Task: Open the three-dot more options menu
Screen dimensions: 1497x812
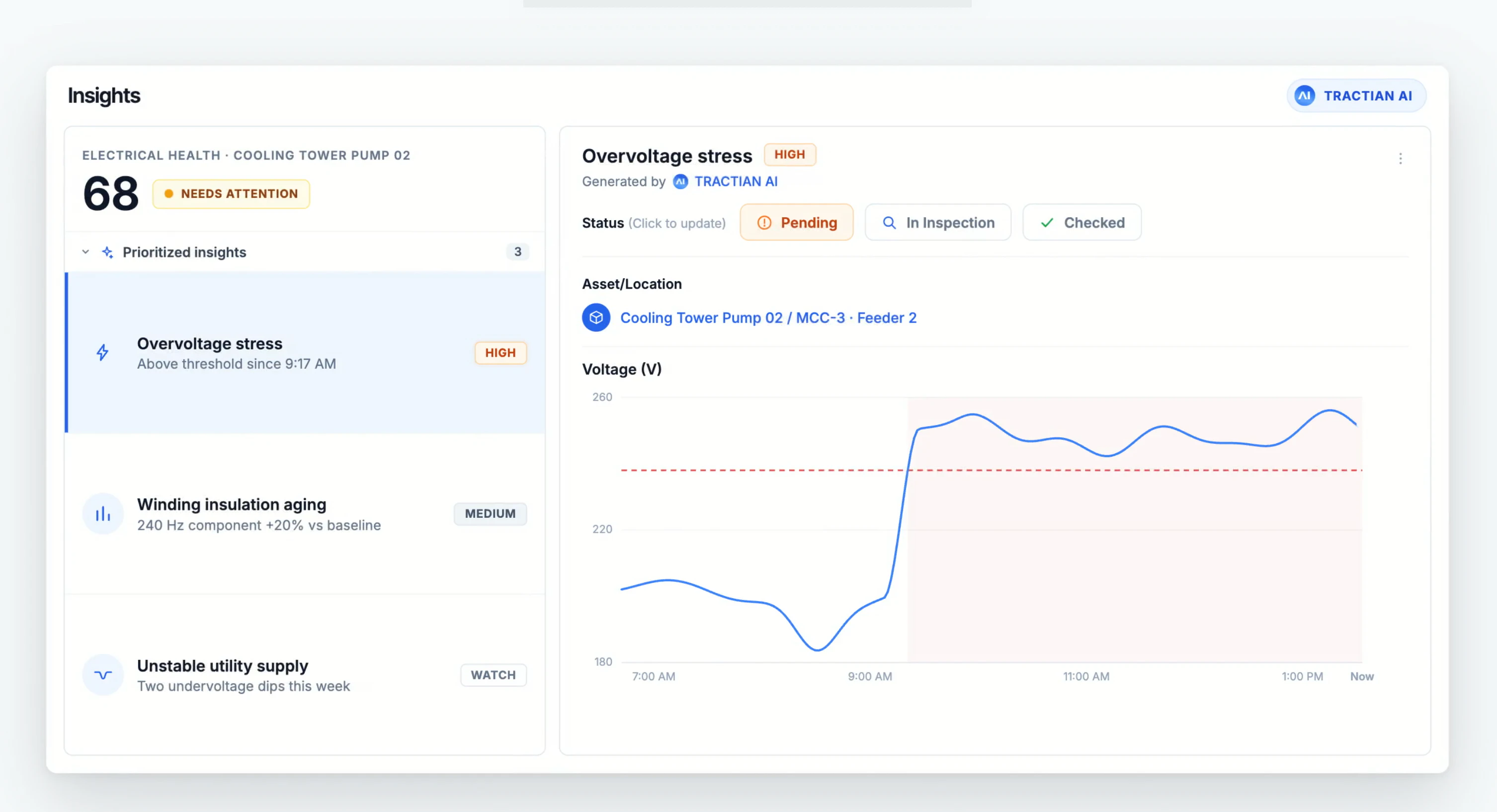Action: (1400, 159)
